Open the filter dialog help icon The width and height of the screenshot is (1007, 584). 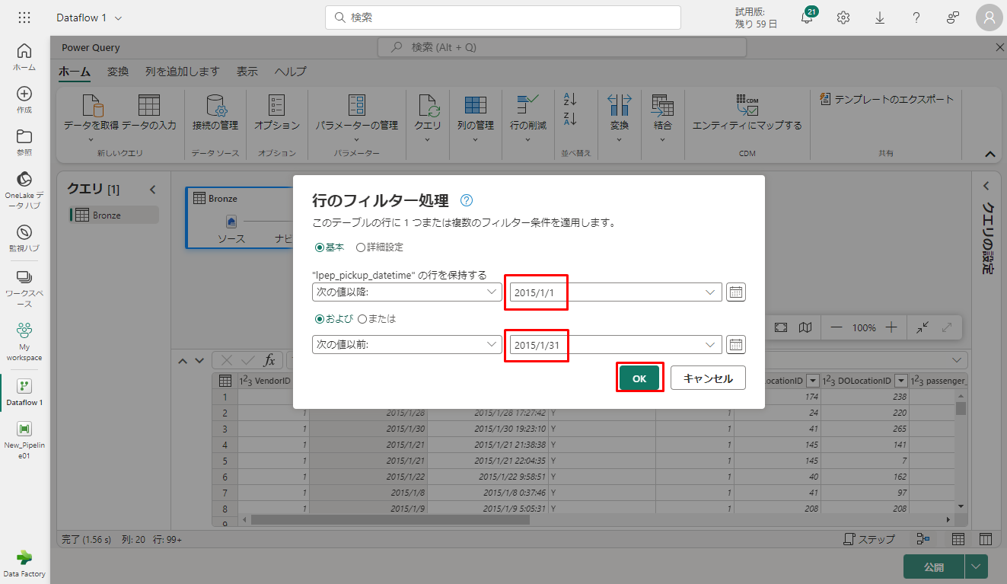click(x=466, y=201)
